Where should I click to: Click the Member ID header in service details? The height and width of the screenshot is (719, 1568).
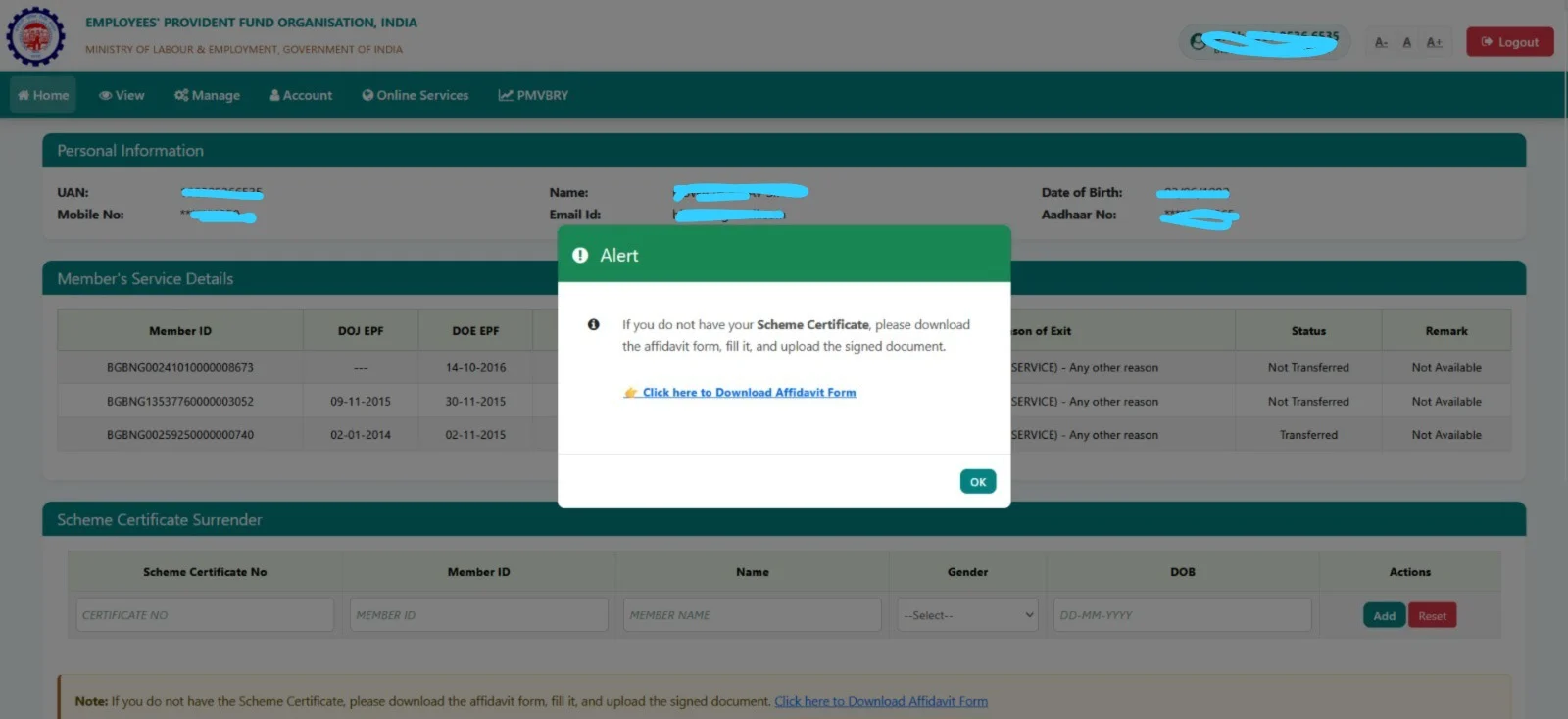(x=180, y=331)
